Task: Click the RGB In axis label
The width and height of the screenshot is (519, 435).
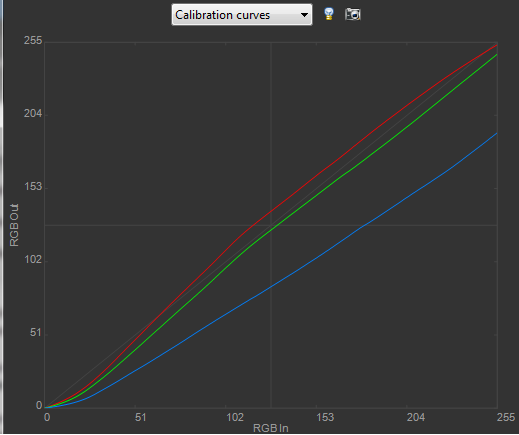Action: [271, 428]
